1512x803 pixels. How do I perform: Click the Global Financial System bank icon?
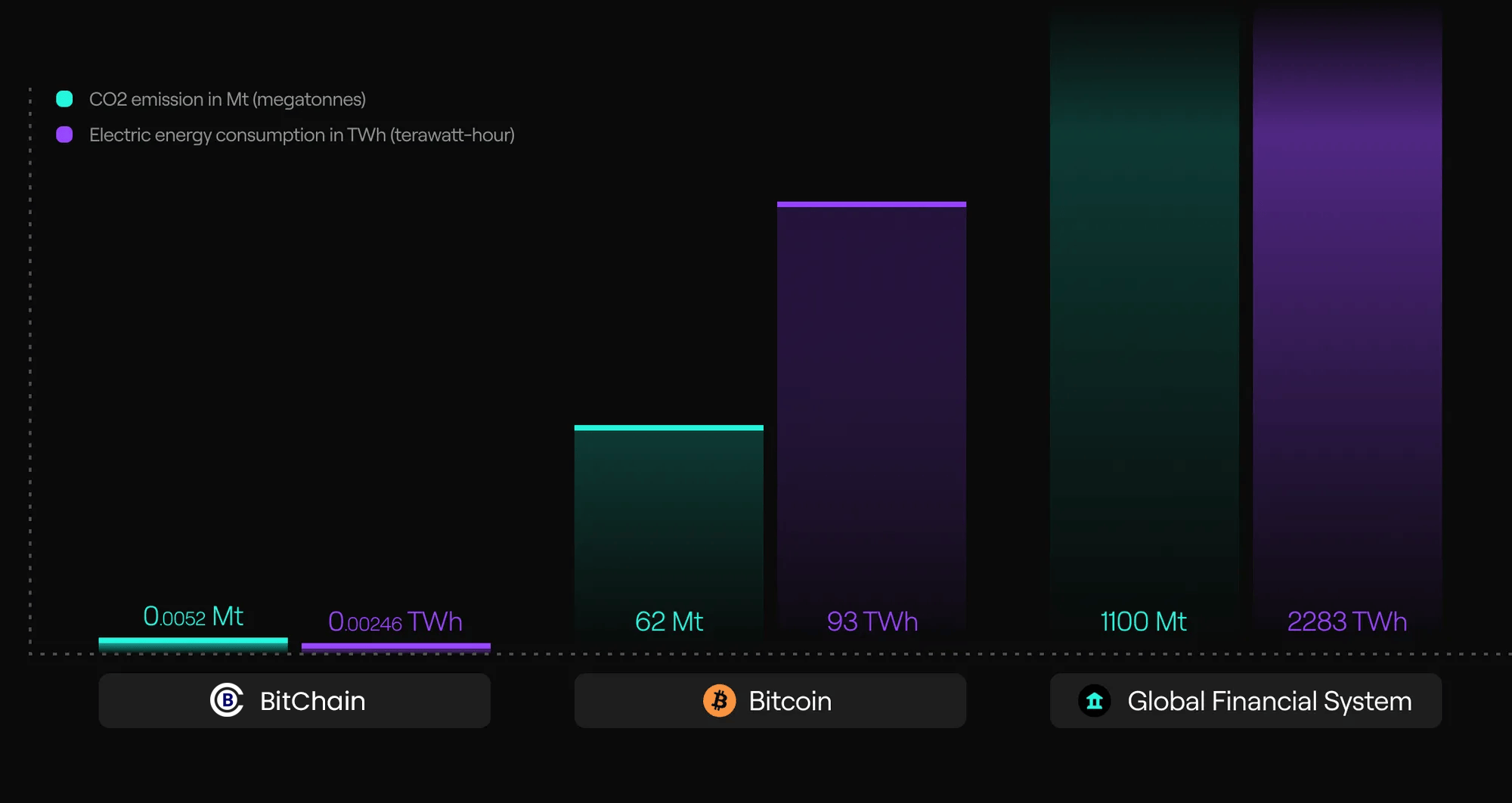click(x=1094, y=701)
